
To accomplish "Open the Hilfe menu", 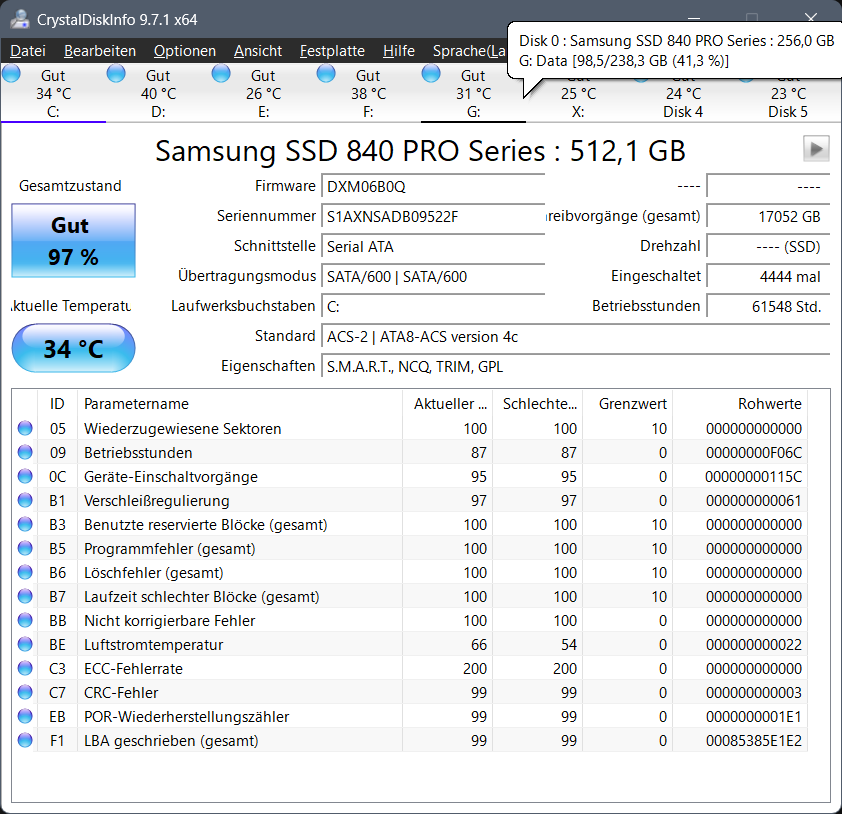I will point(398,51).
